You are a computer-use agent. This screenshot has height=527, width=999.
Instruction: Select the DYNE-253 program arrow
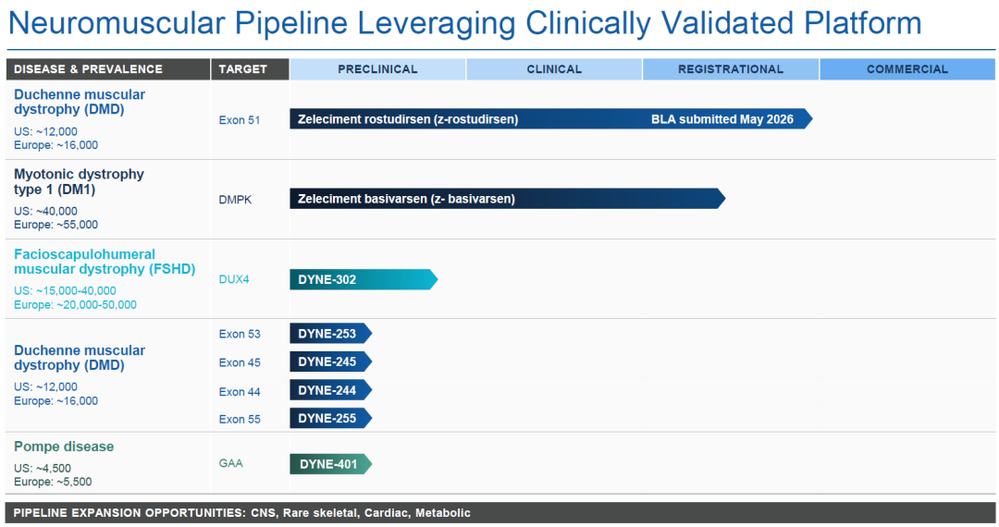point(331,333)
